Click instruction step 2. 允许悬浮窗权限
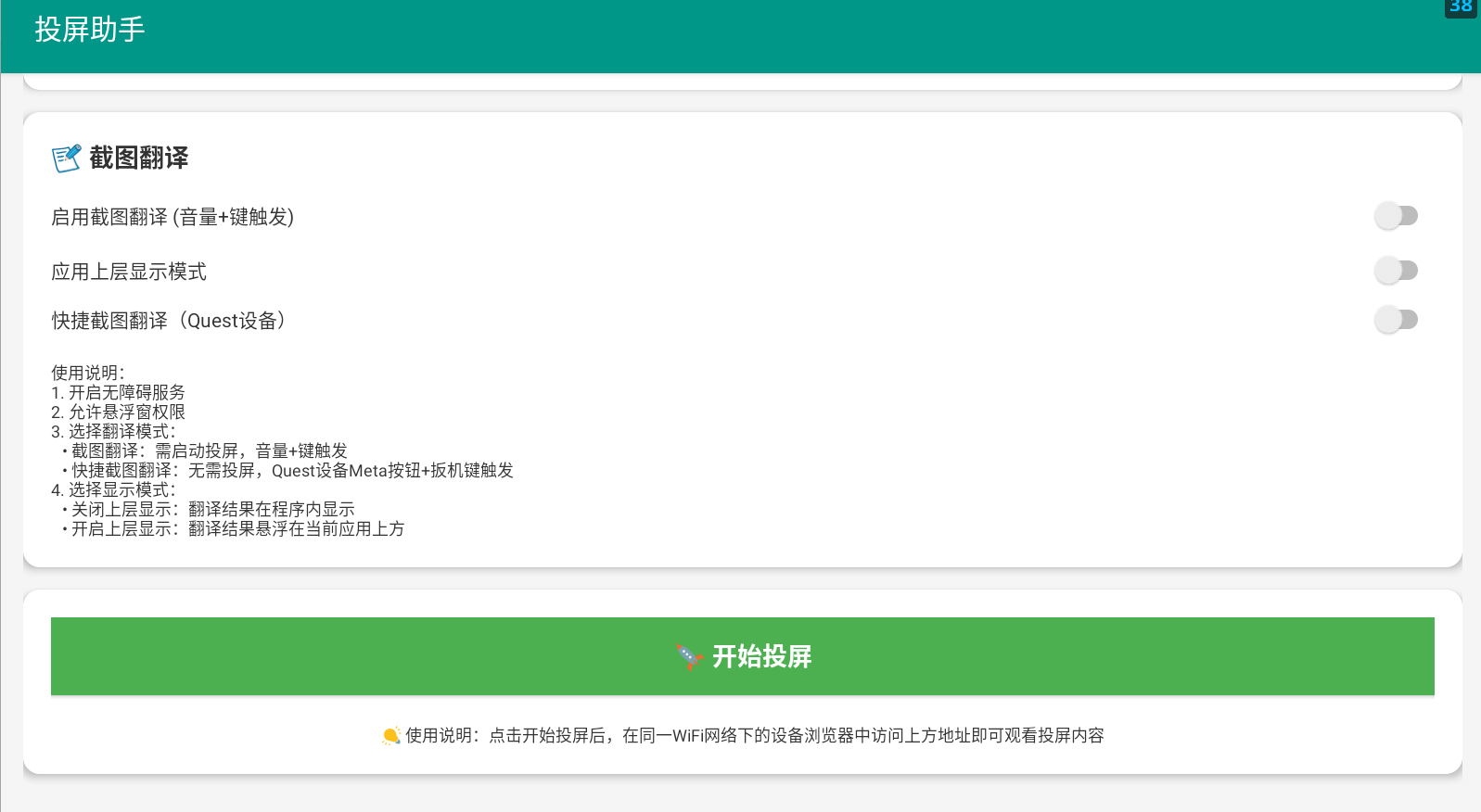The height and width of the screenshot is (812, 1481). click(x=119, y=412)
